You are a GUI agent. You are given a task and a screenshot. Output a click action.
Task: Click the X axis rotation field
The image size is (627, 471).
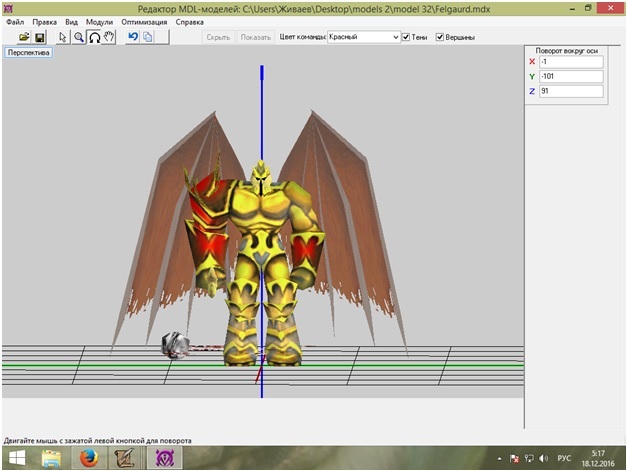point(570,61)
